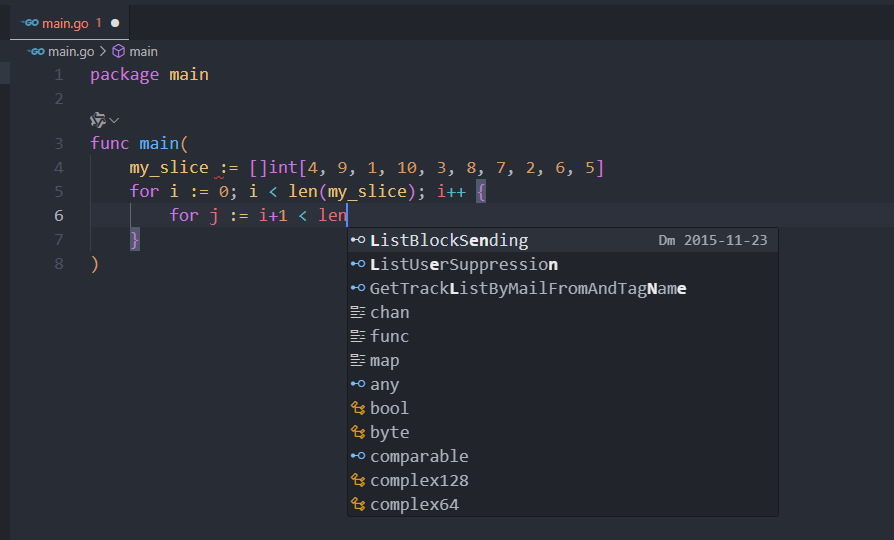Click interface icon beside comparable
The height and width of the screenshot is (540, 894).
tap(358, 456)
